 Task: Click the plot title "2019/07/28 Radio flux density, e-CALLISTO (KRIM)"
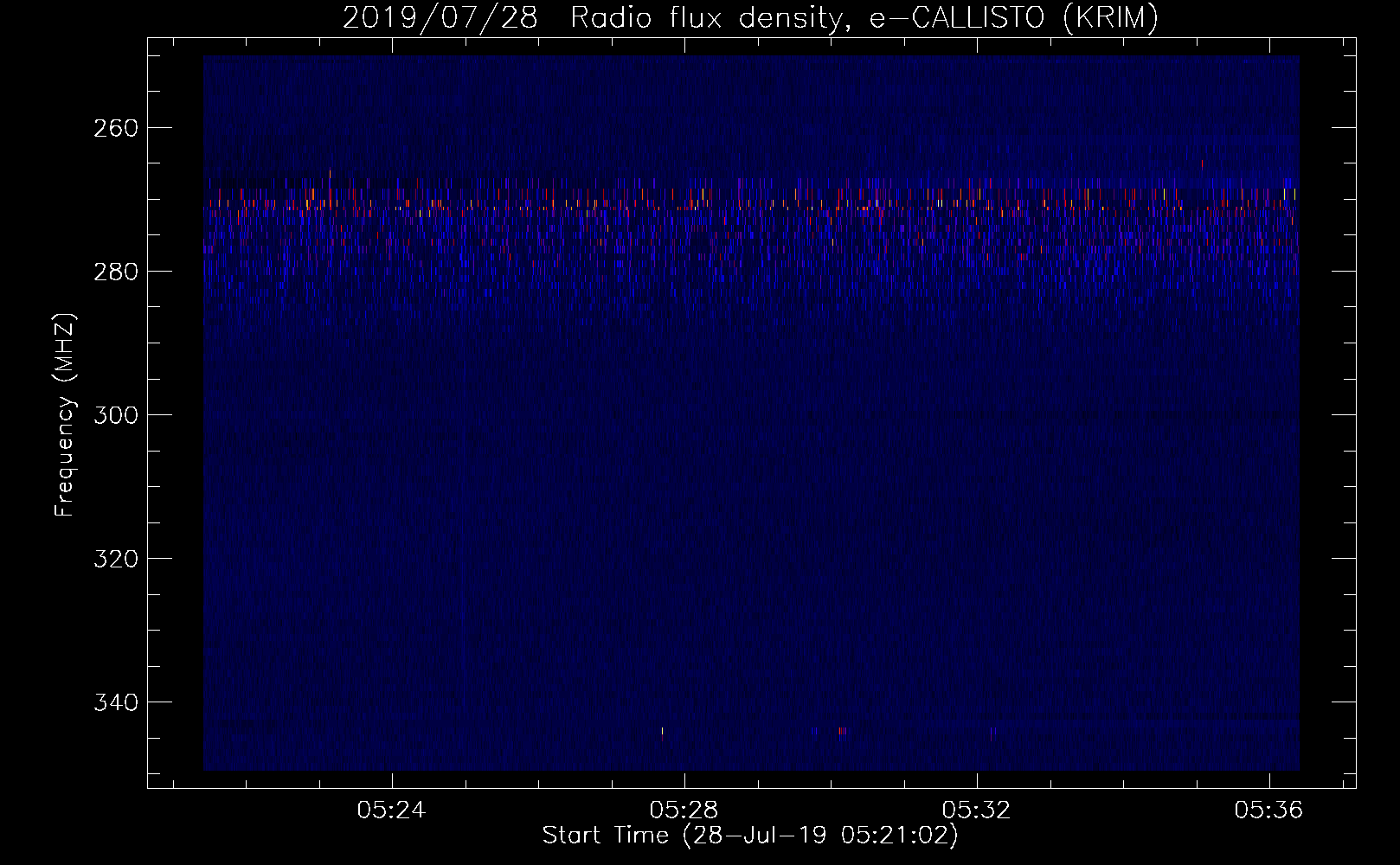click(750, 18)
